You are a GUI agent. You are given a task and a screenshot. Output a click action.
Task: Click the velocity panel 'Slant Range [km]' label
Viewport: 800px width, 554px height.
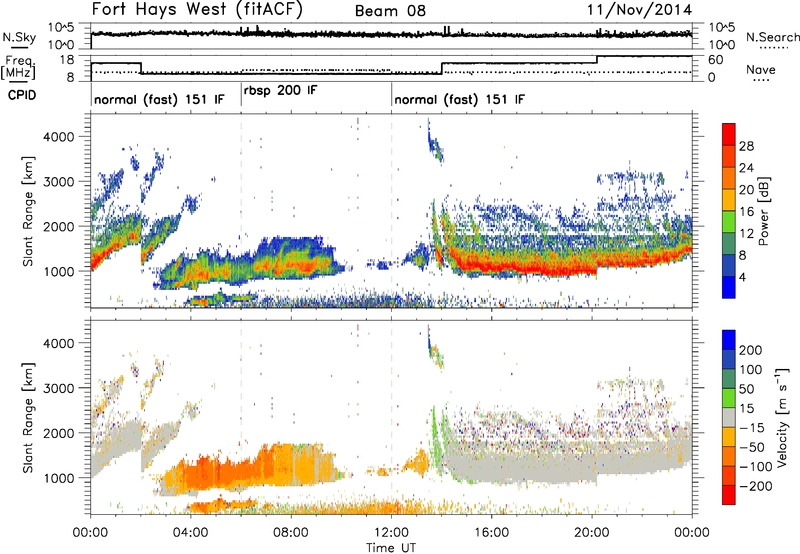[x=28, y=417]
